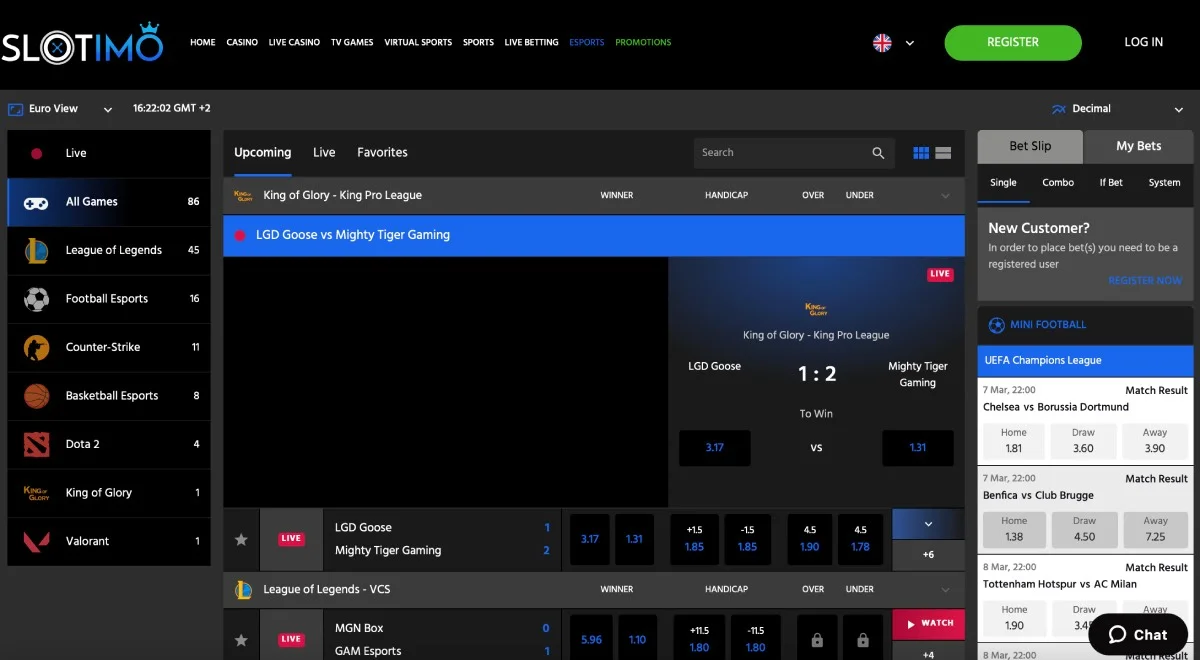Select the Single bet type tab
This screenshot has height=660, width=1200.
pos(1003,183)
